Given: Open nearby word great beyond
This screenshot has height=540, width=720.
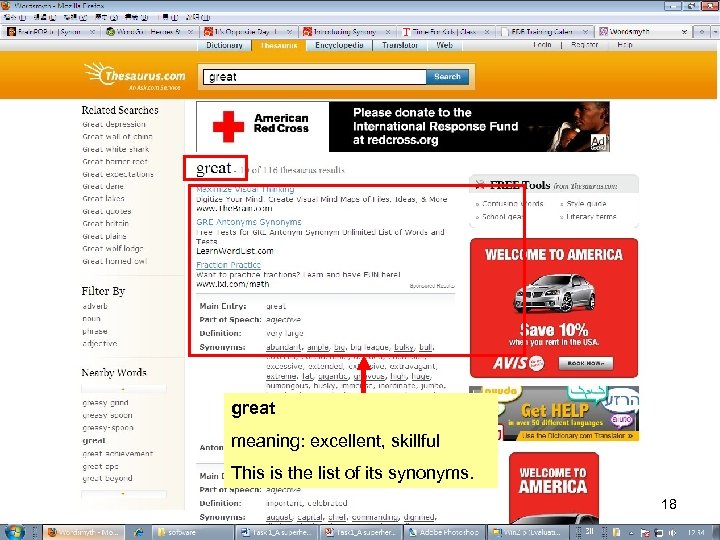Looking at the screenshot, I should point(107,478).
